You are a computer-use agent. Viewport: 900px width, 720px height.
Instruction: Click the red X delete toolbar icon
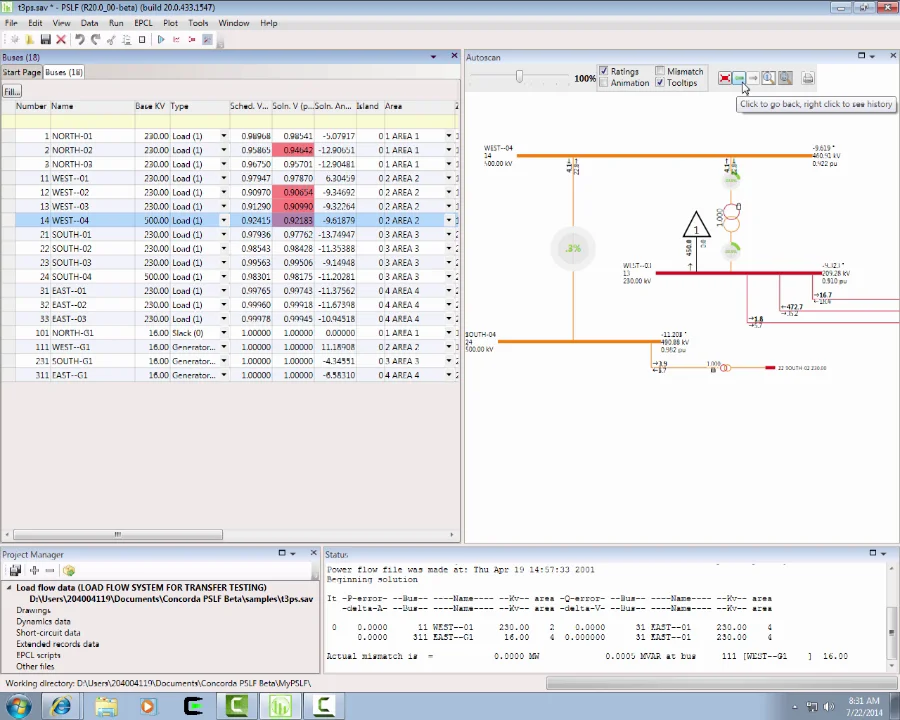tap(61, 40)
